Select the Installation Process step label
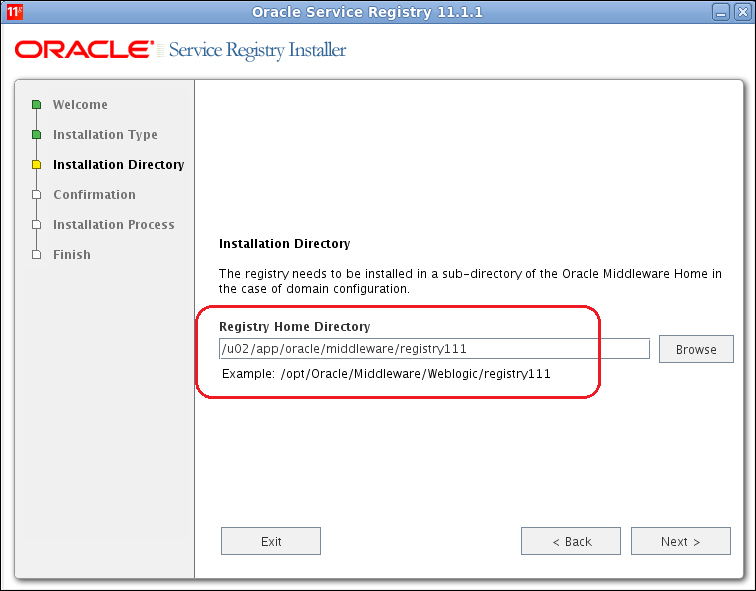The image size is (756, 591). (x=113, y=225)
